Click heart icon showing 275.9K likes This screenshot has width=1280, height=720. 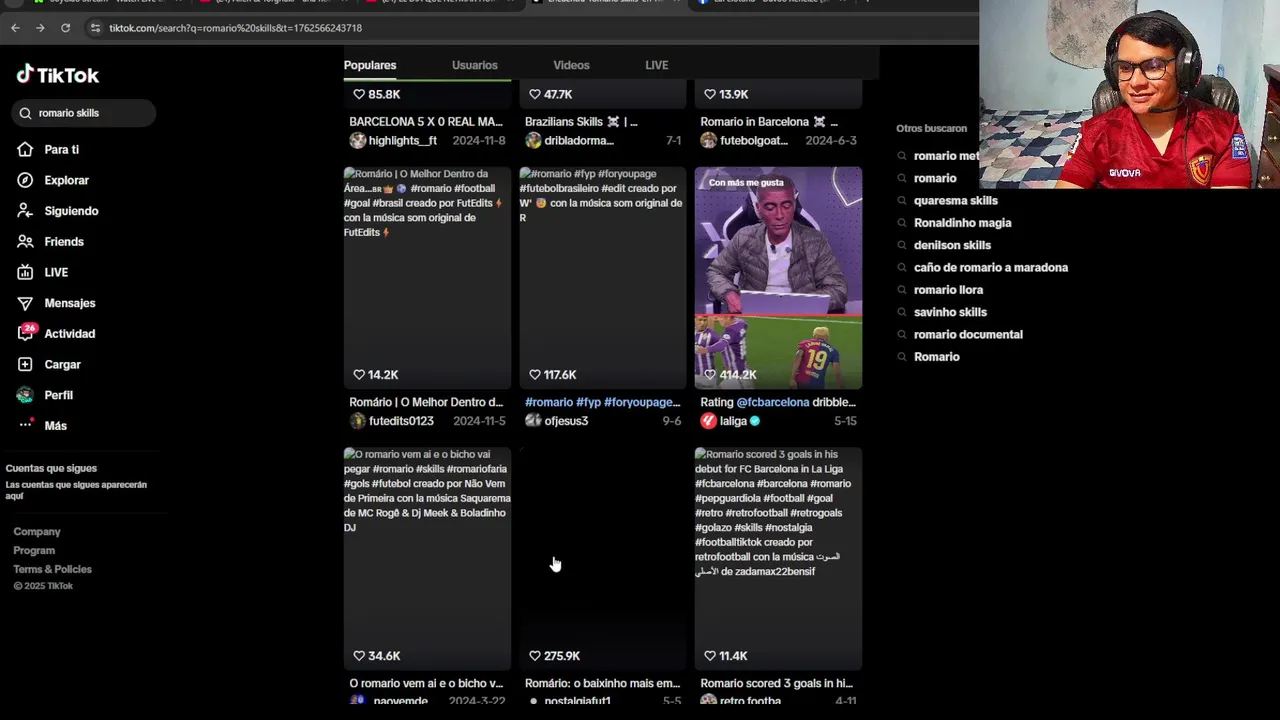coord(535,656)
